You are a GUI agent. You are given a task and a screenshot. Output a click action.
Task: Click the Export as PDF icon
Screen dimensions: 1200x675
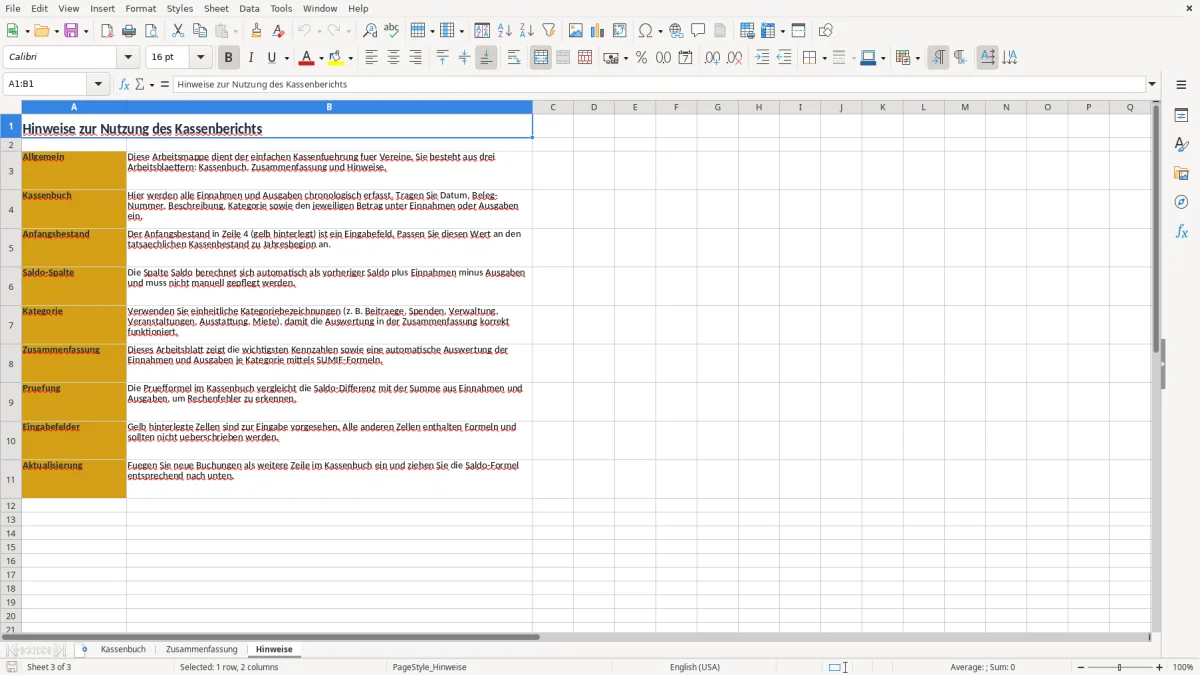107,31
